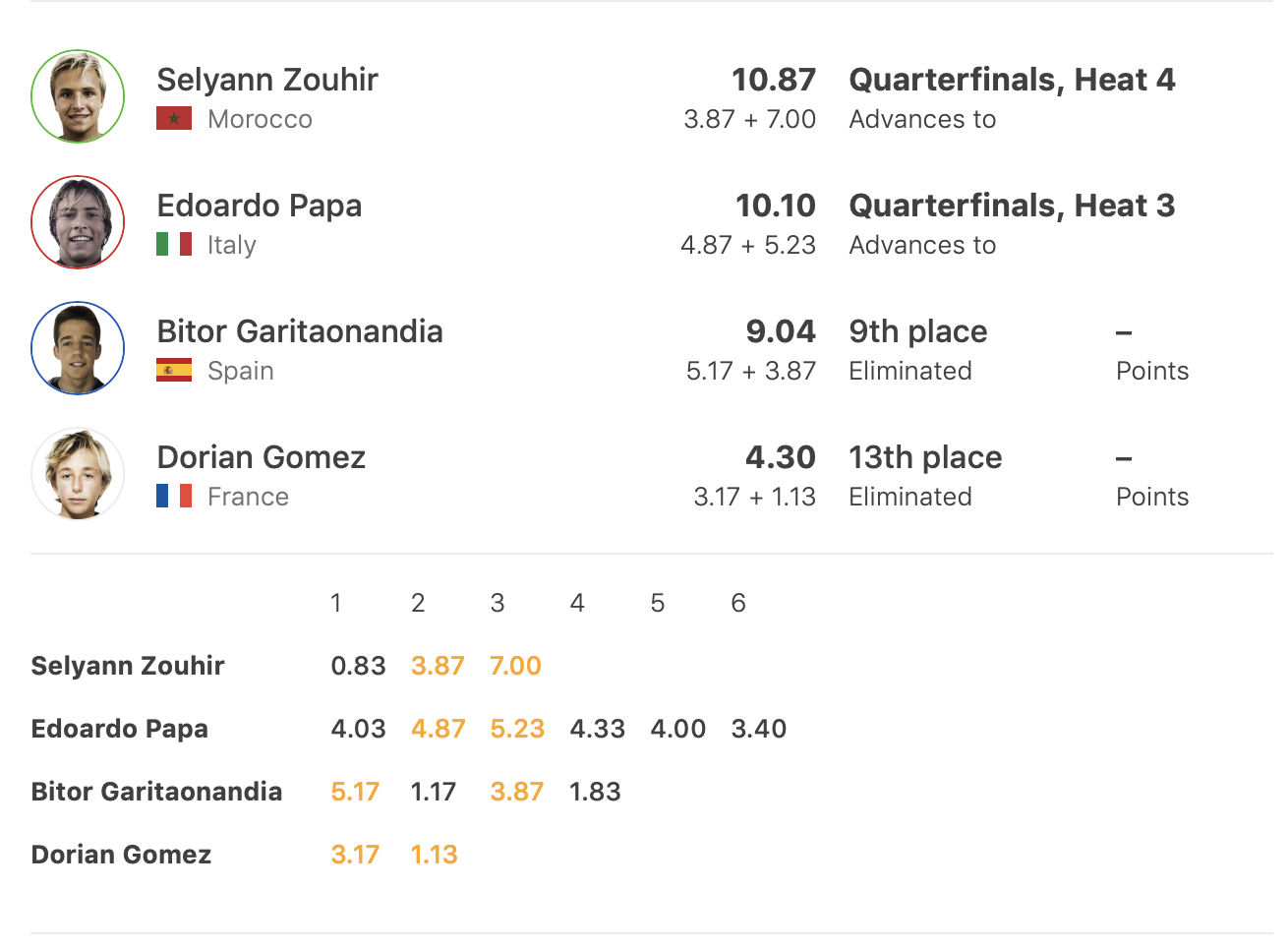This screenshot has width=1288, height=948.
Task: Go to Quarterfinals, Heat 4
Action: (1012, 80)
